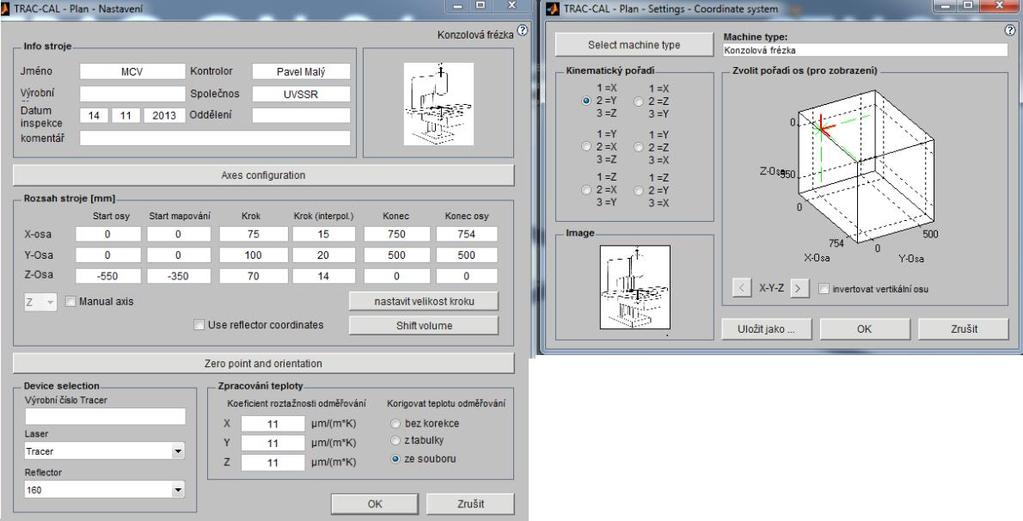
Task: Open the Reflector dropdown showing 160
Action: click(105, 490)
